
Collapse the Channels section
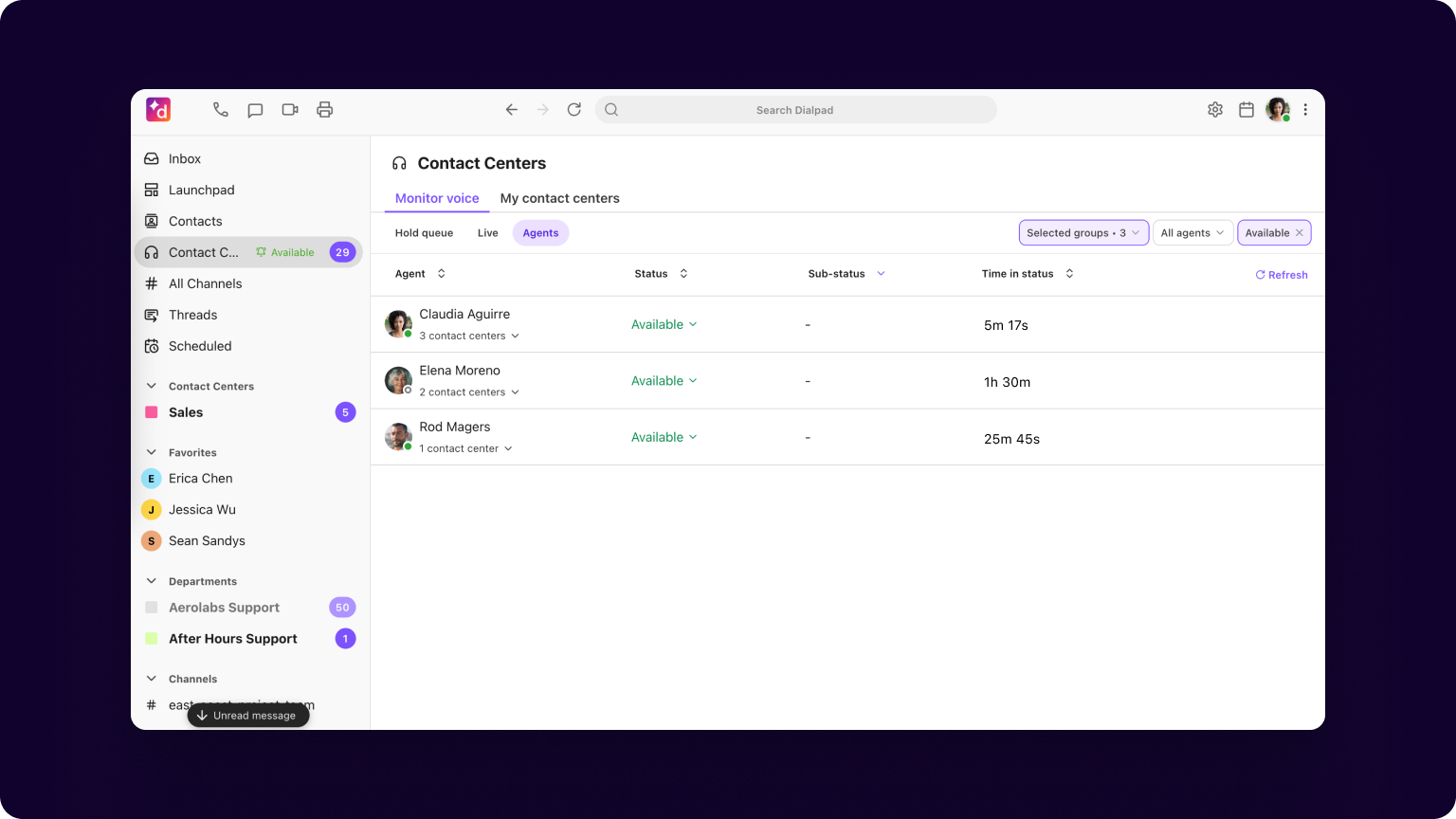point(151,679)
